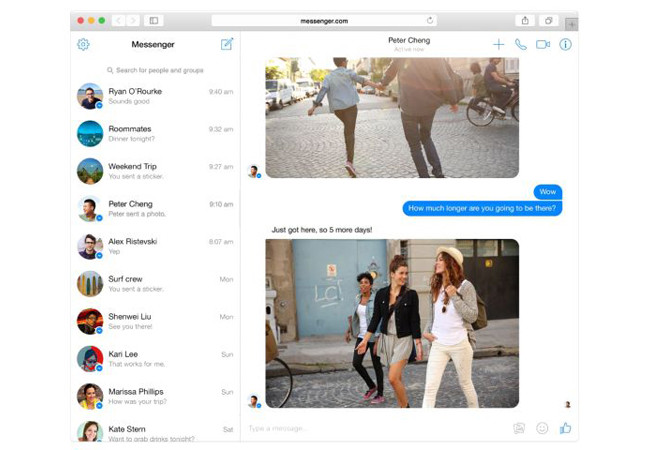Click the Roommates group avatar
650x450 pixels.
[90, 133]
